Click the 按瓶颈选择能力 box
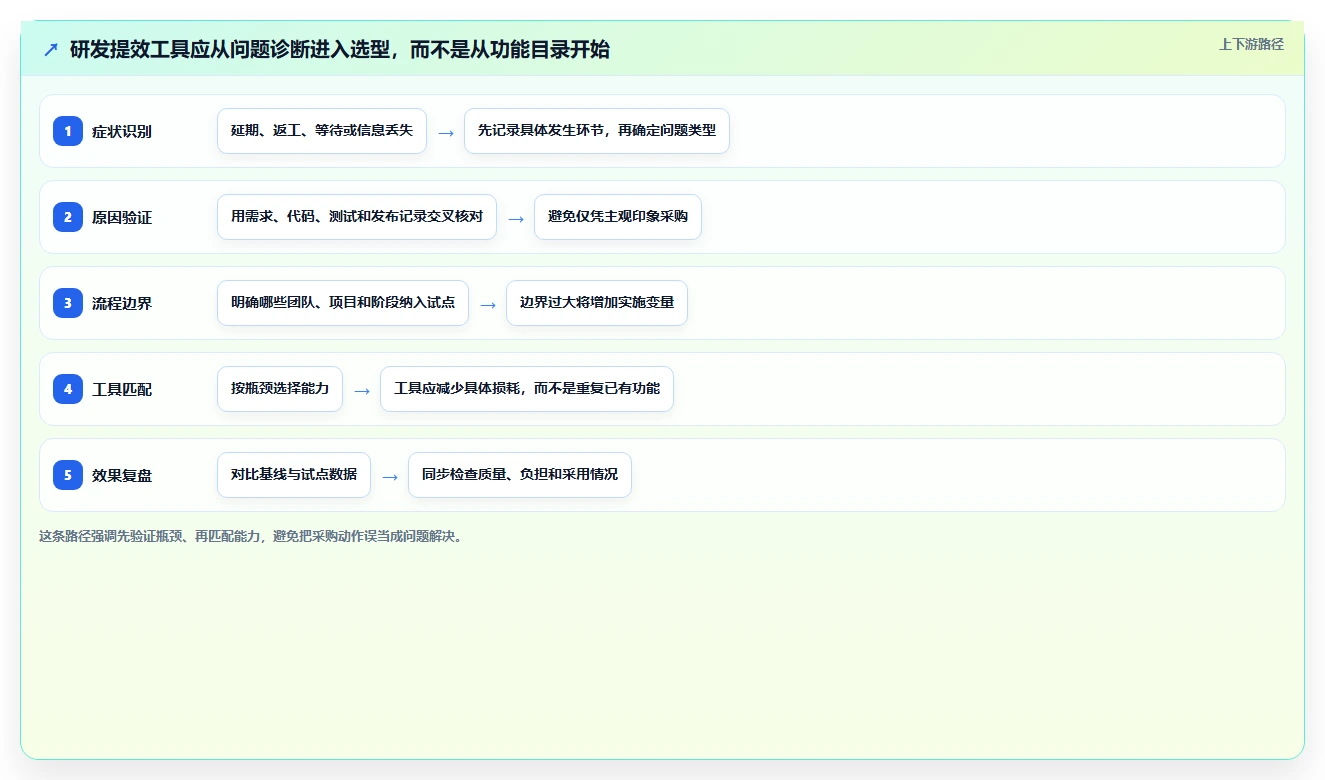 280,389
